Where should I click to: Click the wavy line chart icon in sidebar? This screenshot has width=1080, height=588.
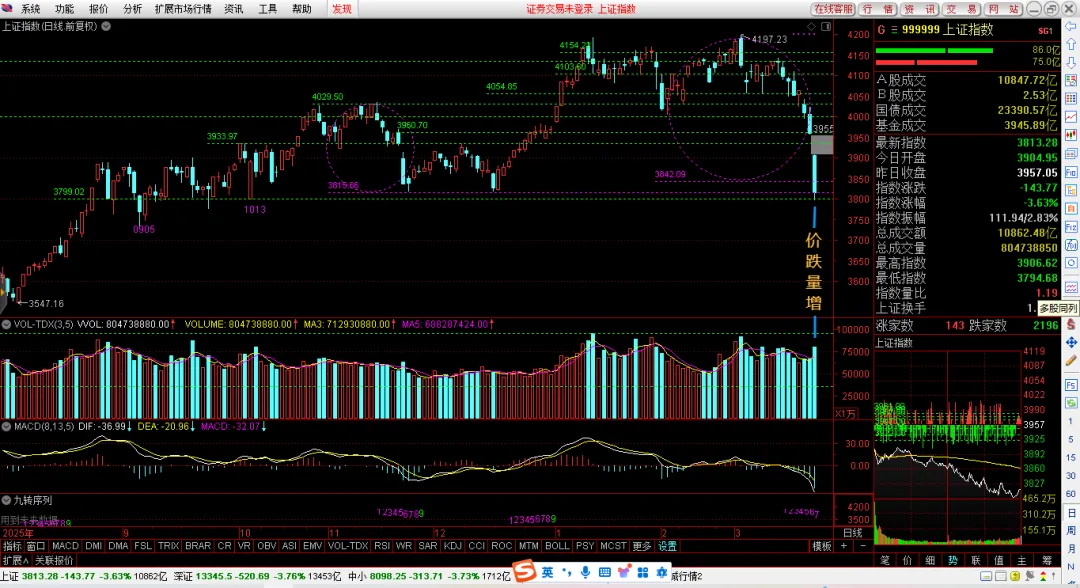[x=1071, y=287]
